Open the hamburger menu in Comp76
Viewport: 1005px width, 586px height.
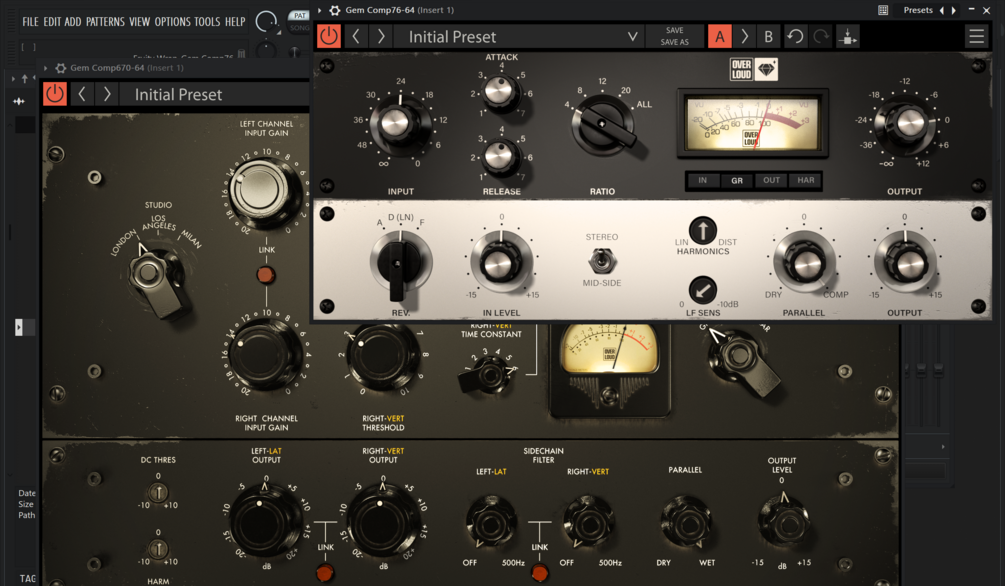click(976, 37)
